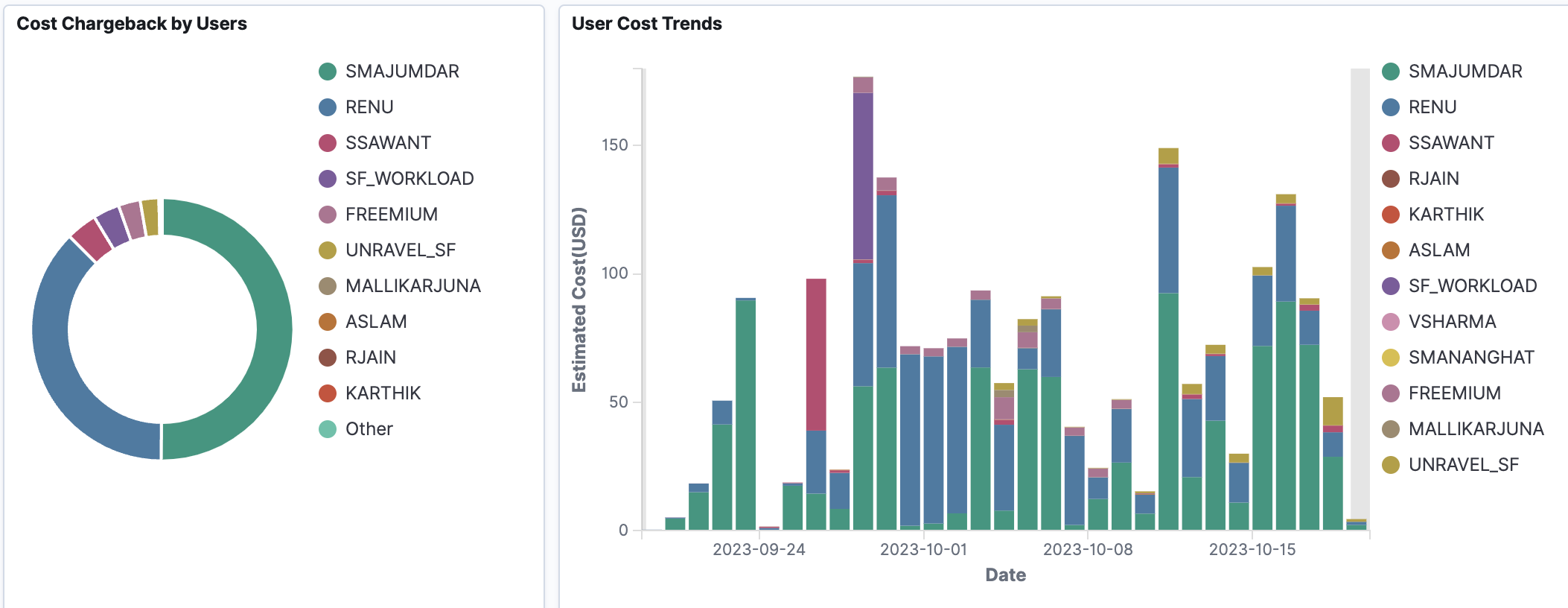Select KARTHIK label in trends chart legend

pyautogui.click(x=1446, y=215)
